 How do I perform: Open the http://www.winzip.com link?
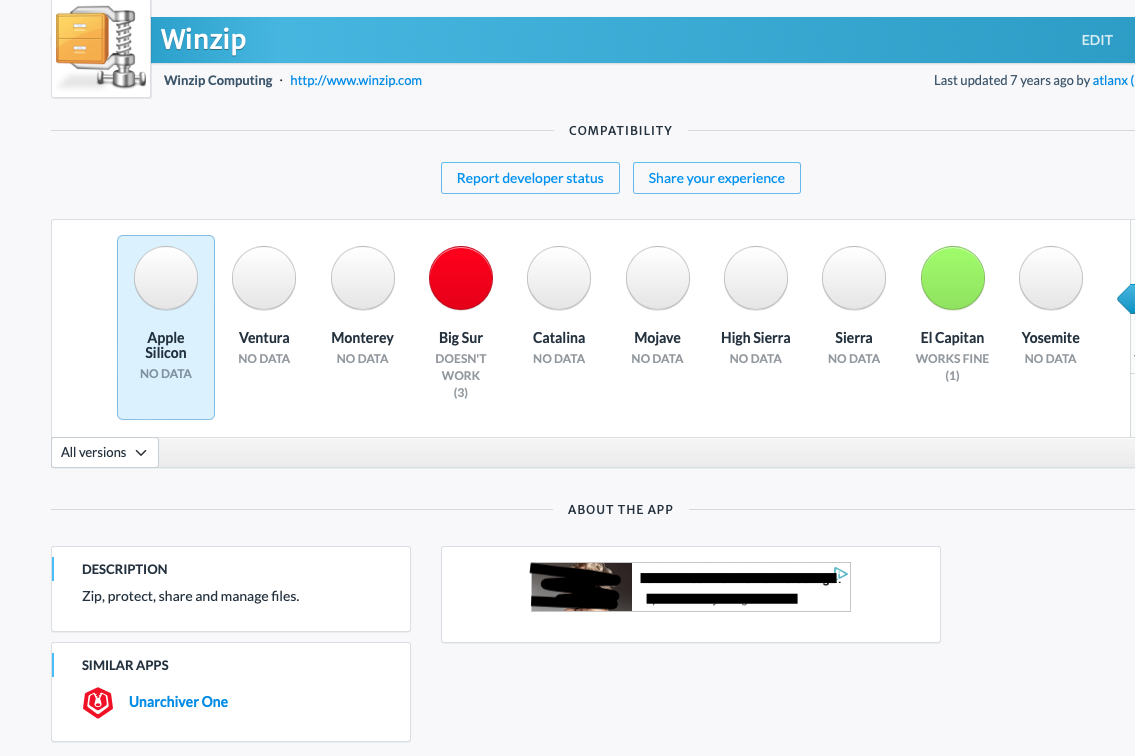tap(355, 80)
